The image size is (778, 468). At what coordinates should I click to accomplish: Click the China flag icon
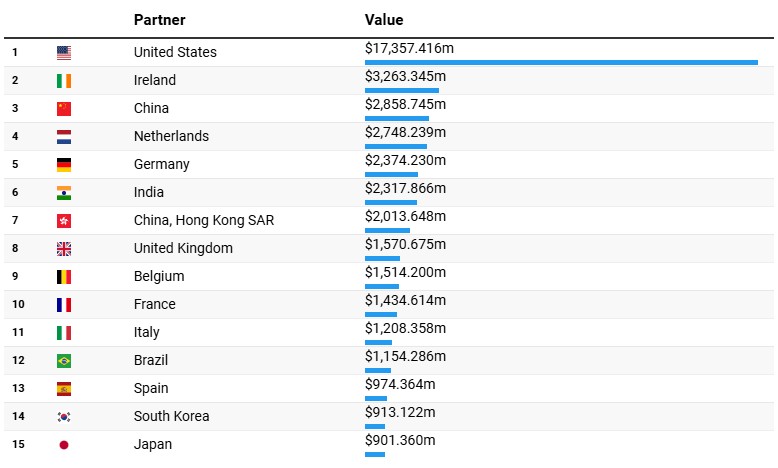(x=64, y=109)
